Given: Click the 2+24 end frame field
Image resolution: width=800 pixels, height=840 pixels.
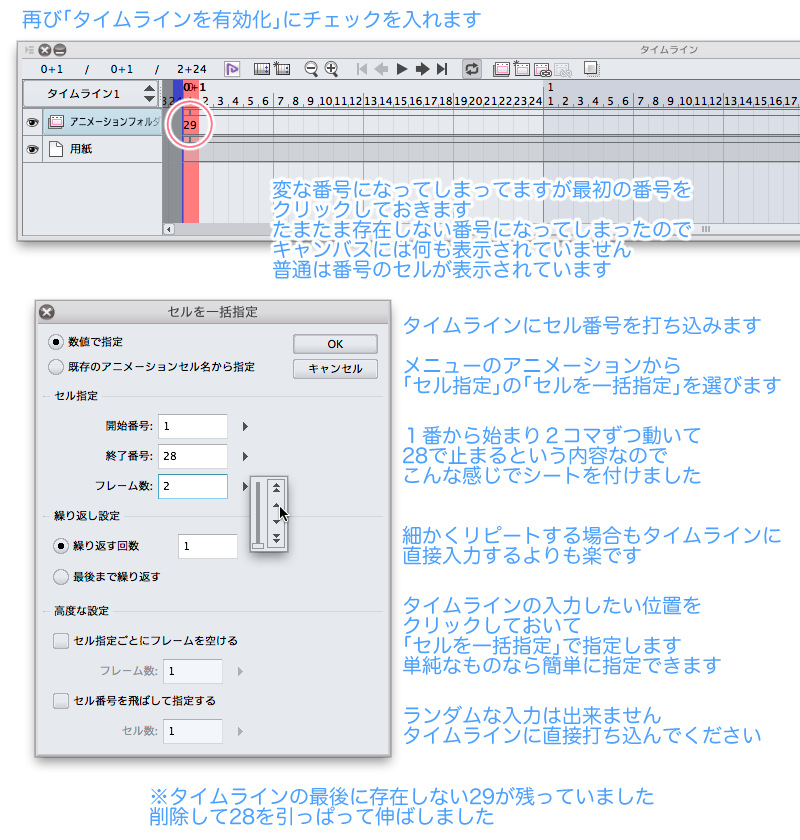Looking at the screenshot, I should point(191,69).
